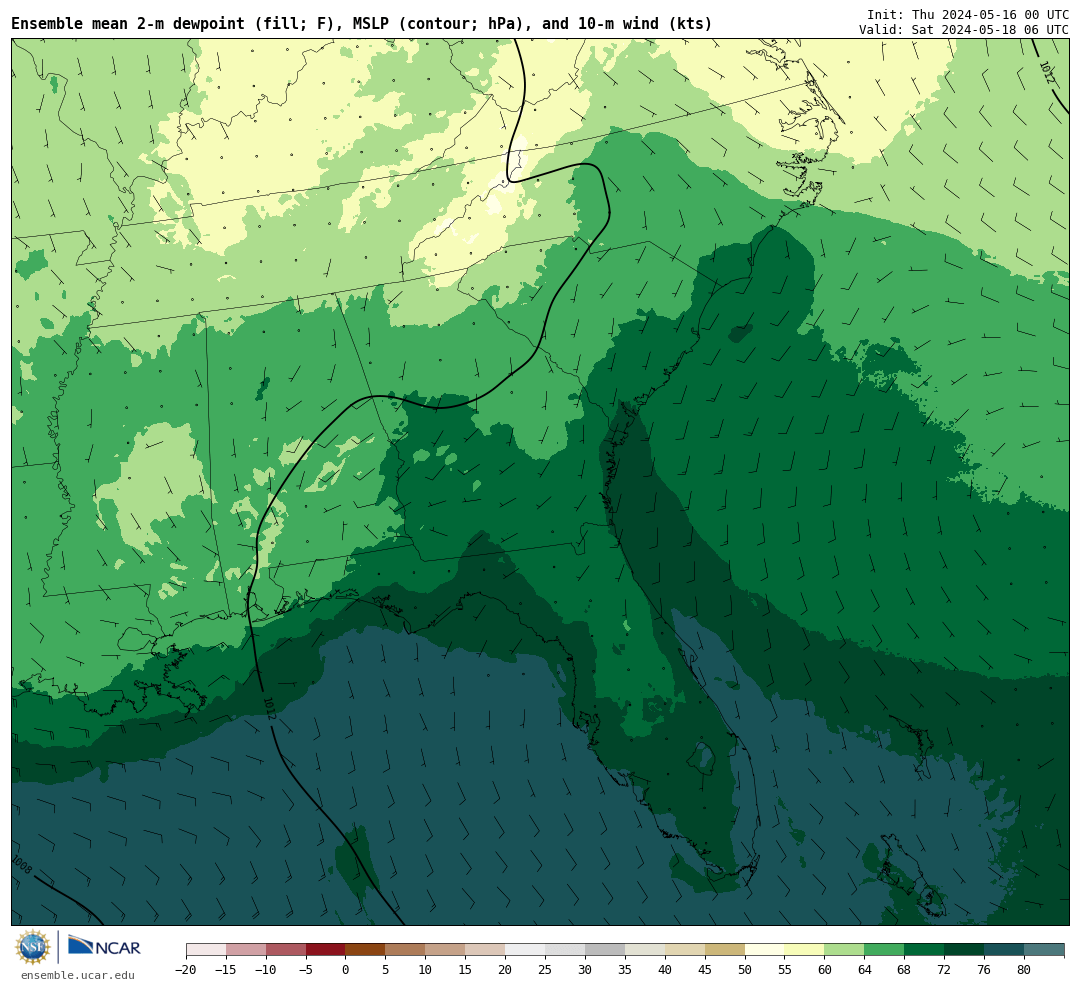Pick the green swatch between 64 and 68

tap(885, 950)
